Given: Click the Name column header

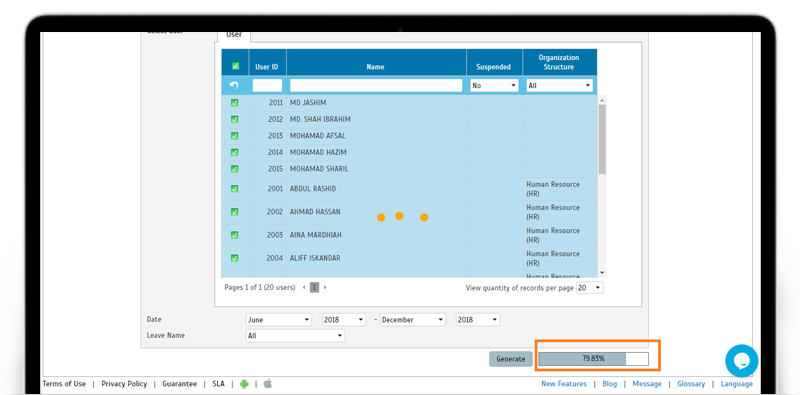Looking at the screenshot, I should [376, 63].
